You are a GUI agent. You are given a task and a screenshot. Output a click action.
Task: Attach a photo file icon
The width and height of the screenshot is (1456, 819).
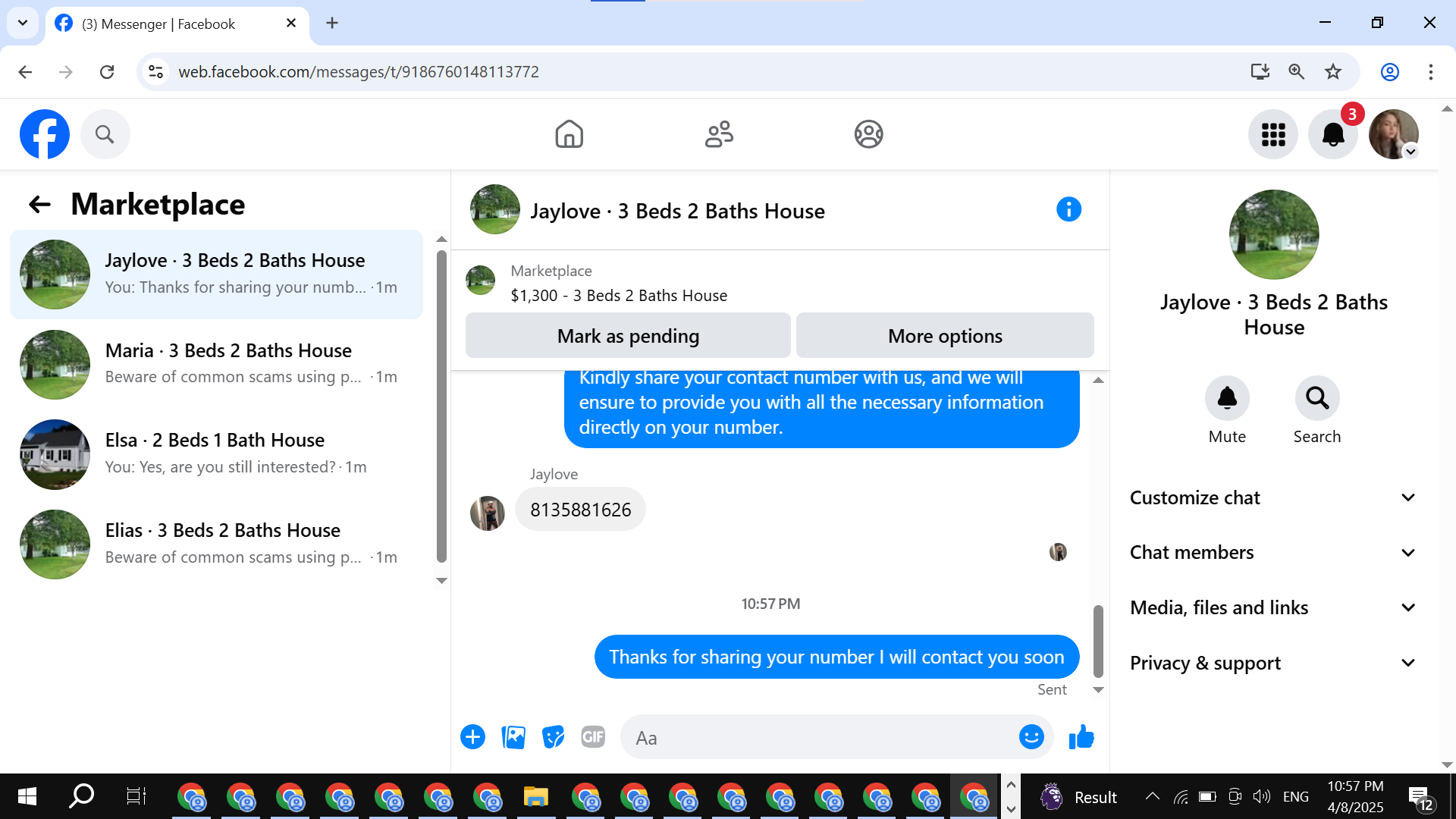pos(513,737)
